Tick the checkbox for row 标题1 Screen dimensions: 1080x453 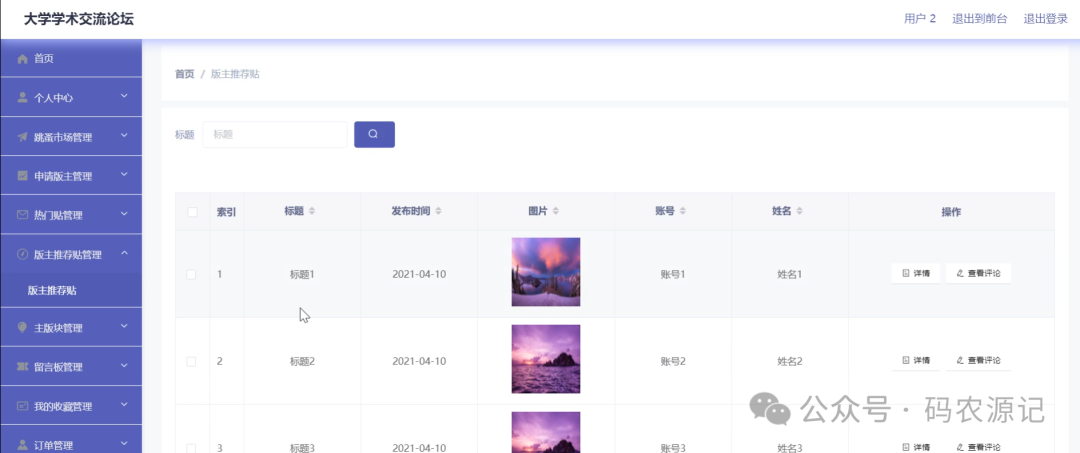[191, 274]
